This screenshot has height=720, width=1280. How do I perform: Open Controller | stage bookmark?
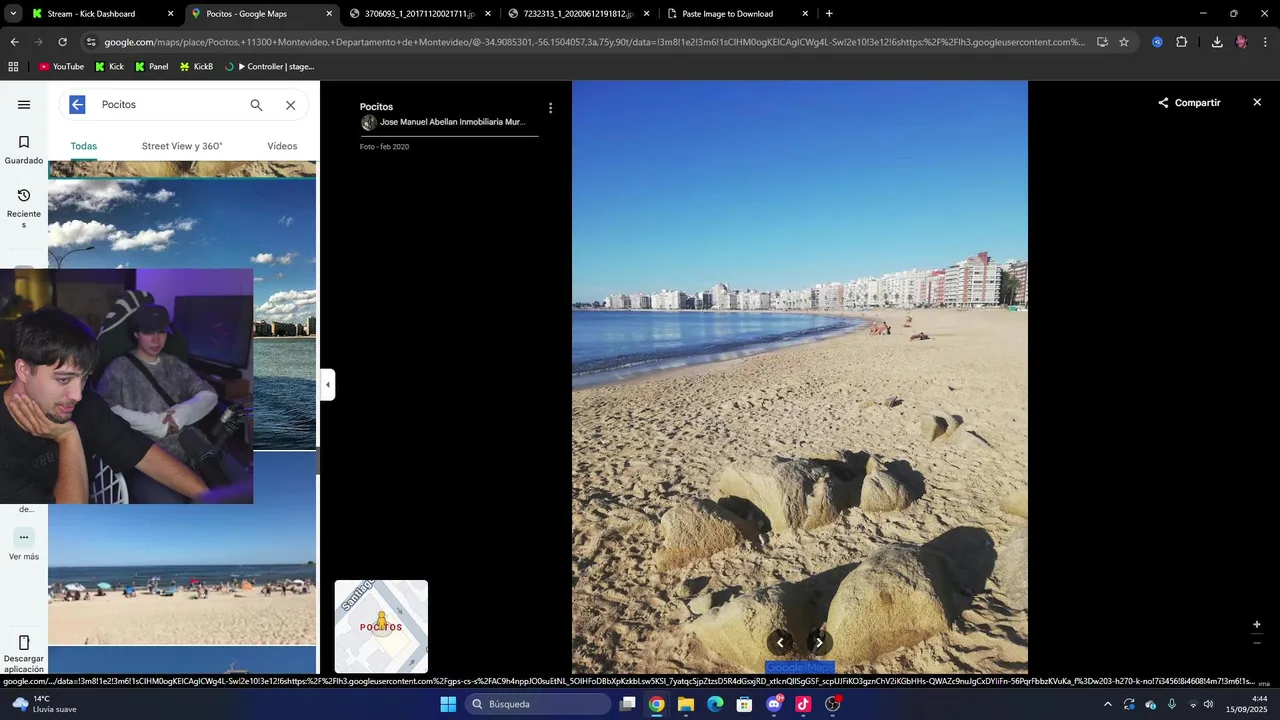(269, 67)
